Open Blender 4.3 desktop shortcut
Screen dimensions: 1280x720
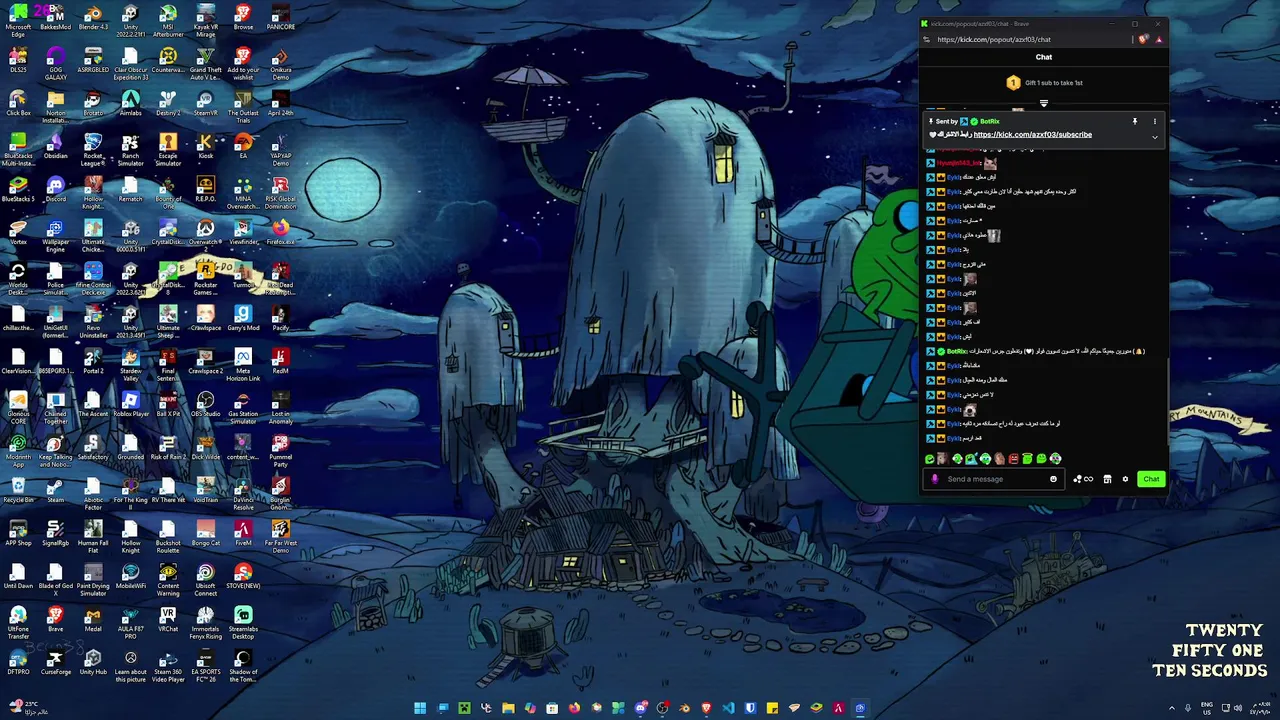coord(93,18)
